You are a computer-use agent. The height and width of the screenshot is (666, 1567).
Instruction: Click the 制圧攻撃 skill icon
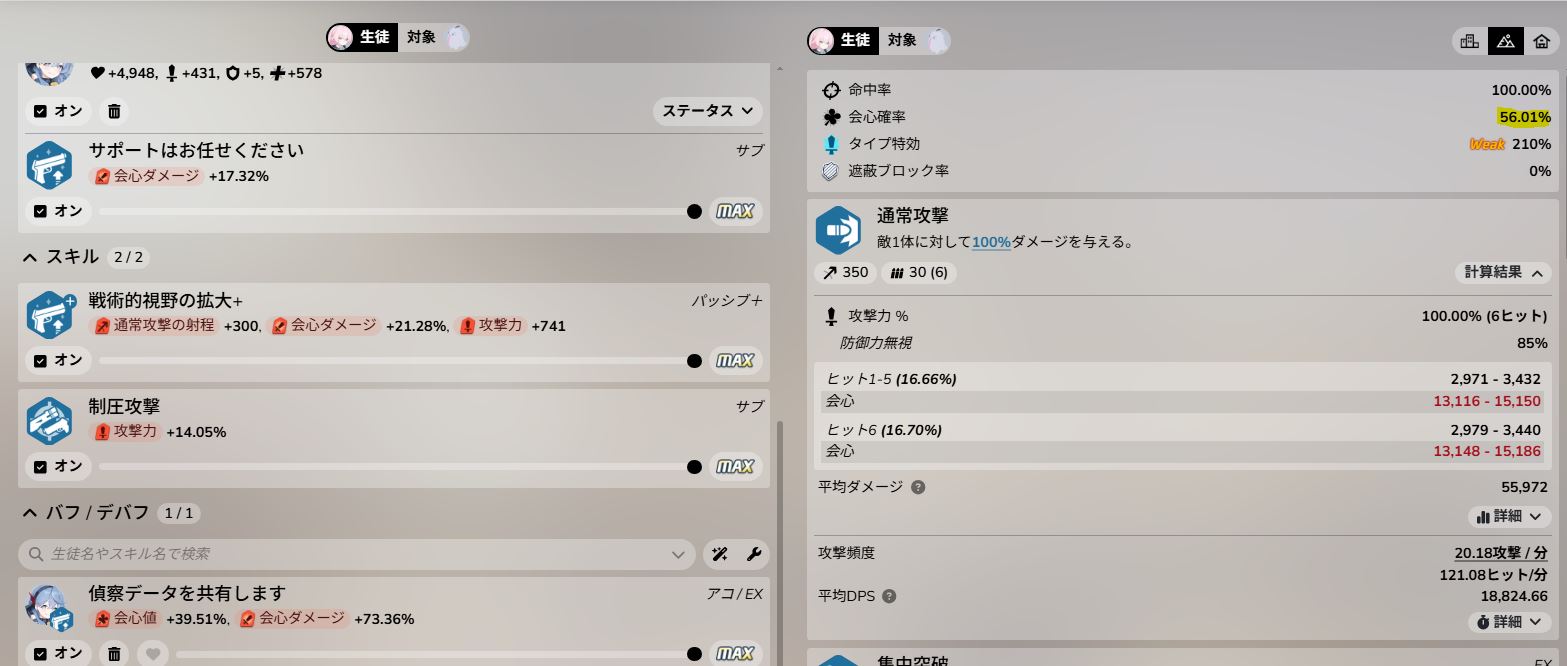49,420
